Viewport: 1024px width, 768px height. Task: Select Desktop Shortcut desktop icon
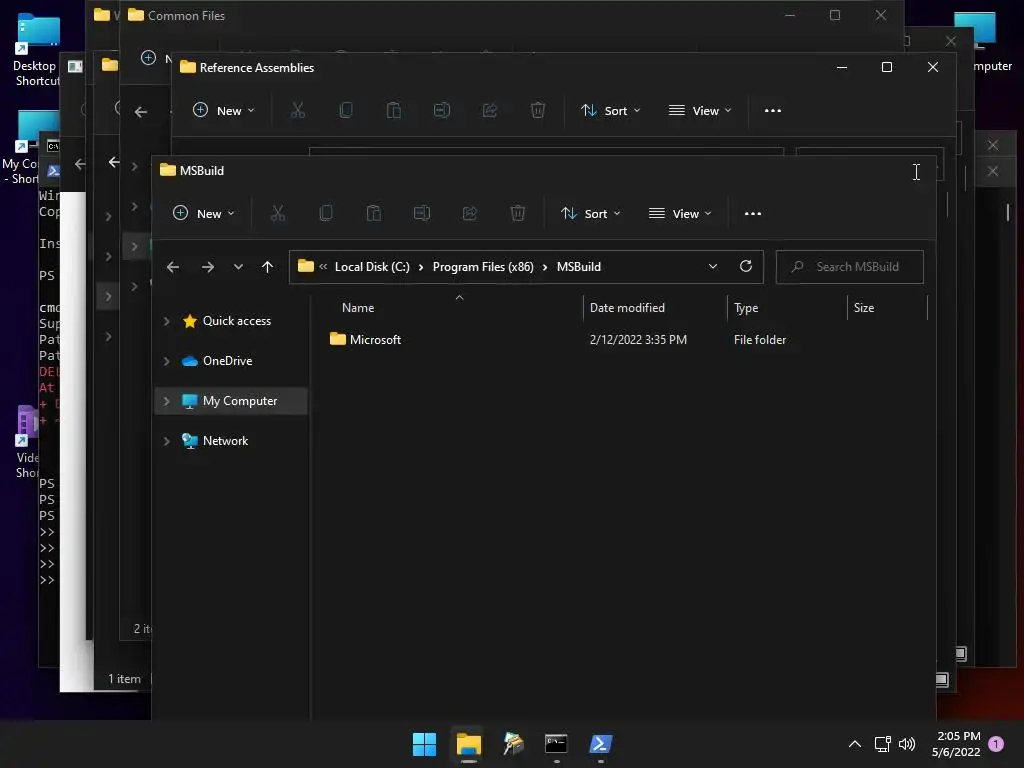coord(37,50)
